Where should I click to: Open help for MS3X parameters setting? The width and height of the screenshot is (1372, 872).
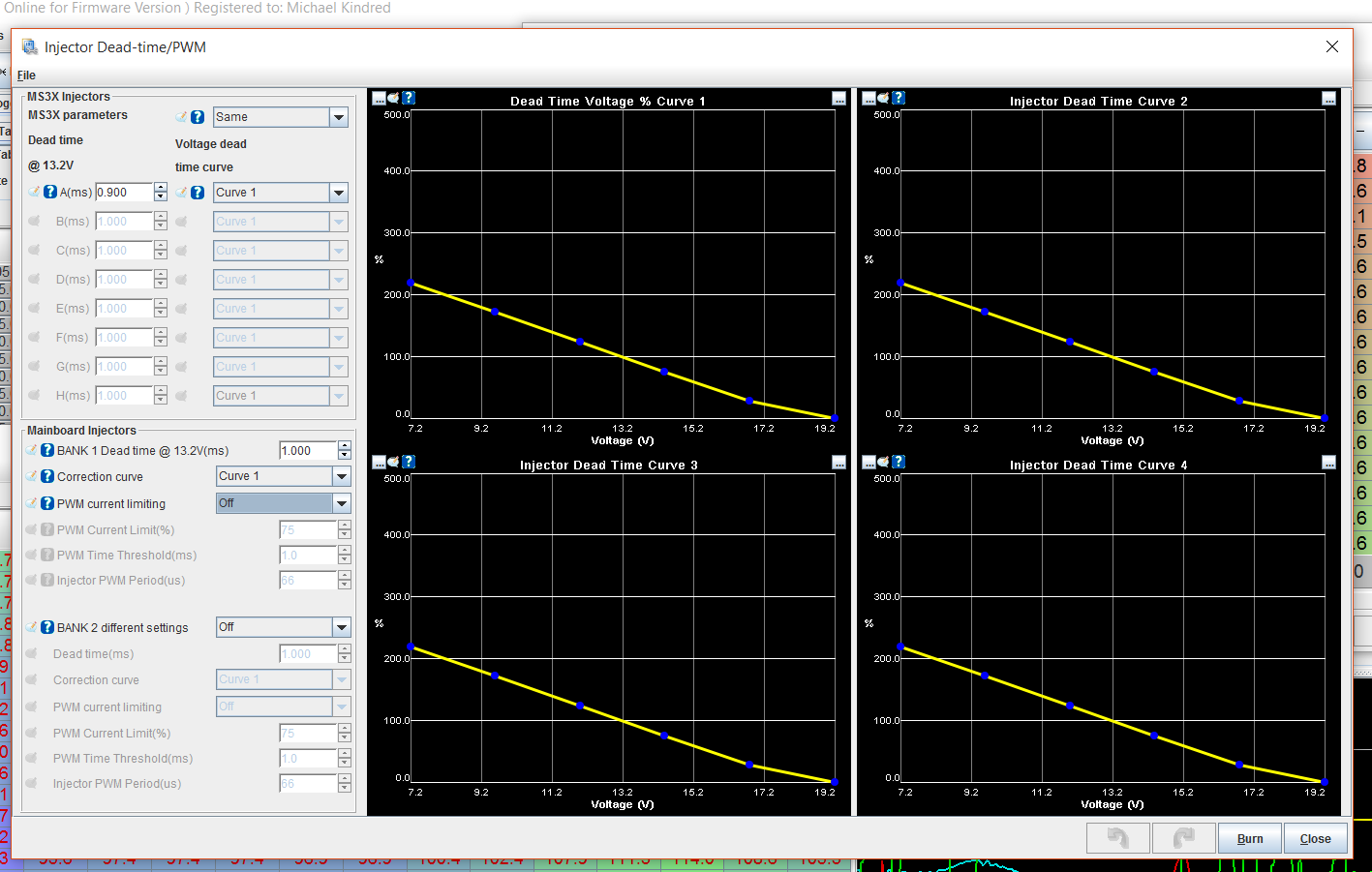198,117
